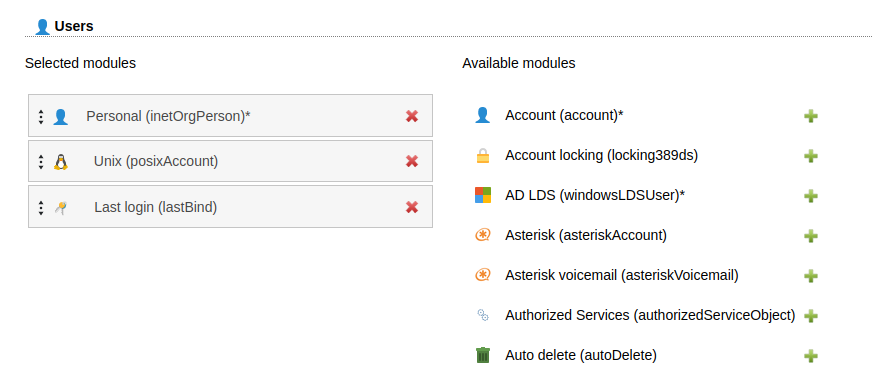Click the penguin icon of the Unix module

60,162
